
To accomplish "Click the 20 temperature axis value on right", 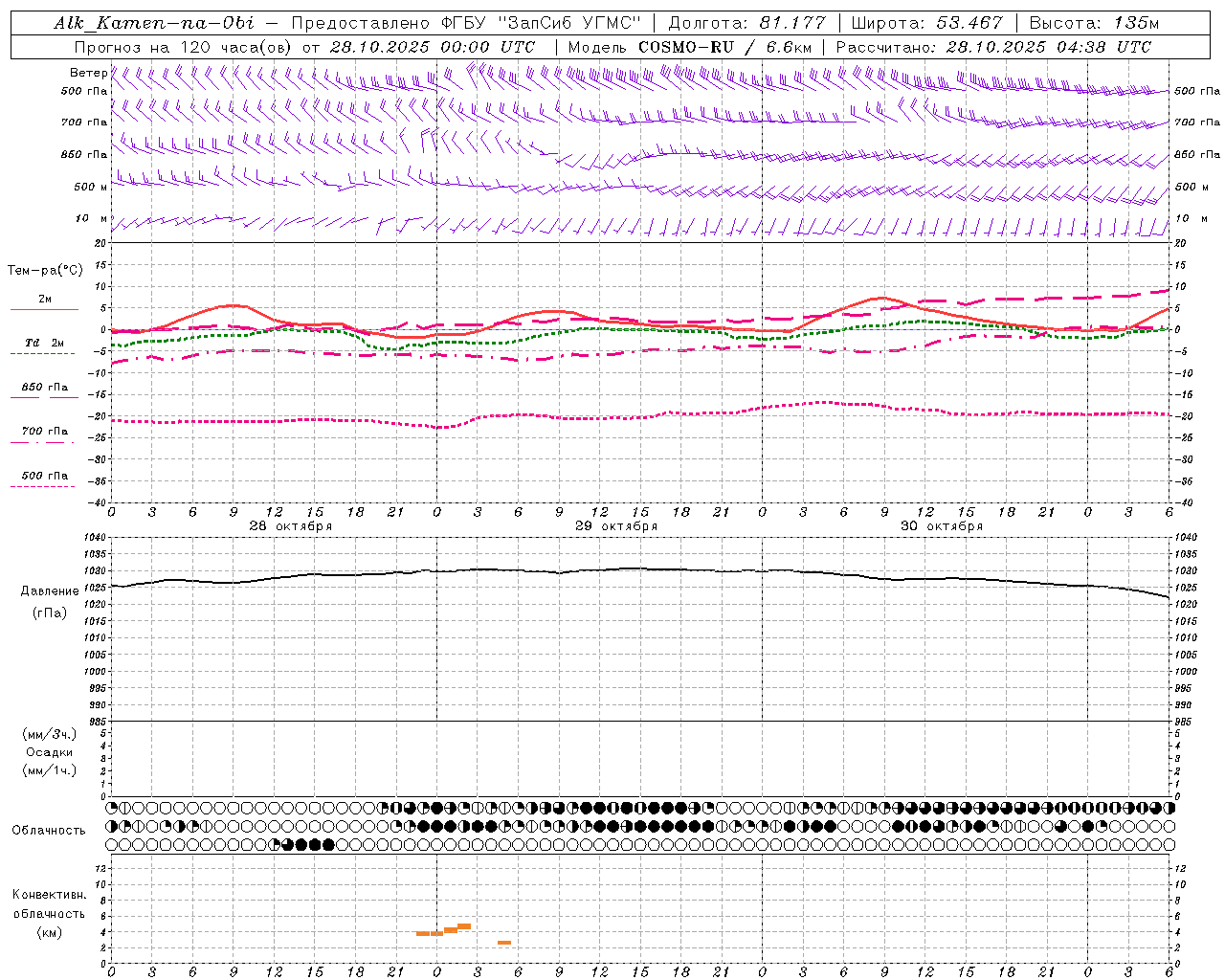I will click(1181, 243).
